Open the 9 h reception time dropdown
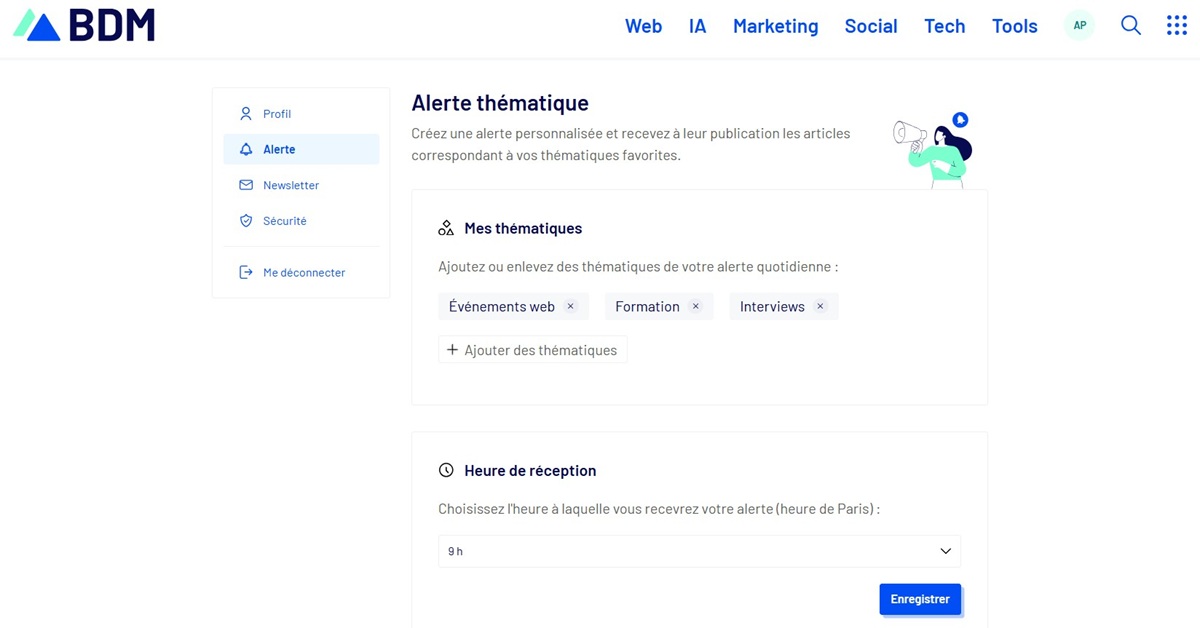Image resolution: width=1200 pixels, height=628 pixels. pos(699,551)
